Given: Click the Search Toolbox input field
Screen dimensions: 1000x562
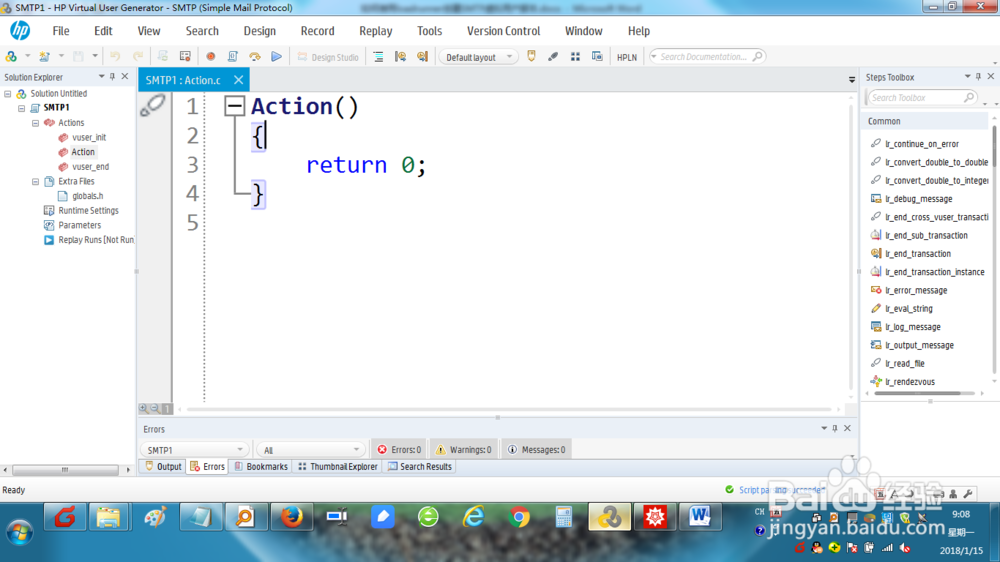Looking at the screenshot, I should [x=921, y=98].
